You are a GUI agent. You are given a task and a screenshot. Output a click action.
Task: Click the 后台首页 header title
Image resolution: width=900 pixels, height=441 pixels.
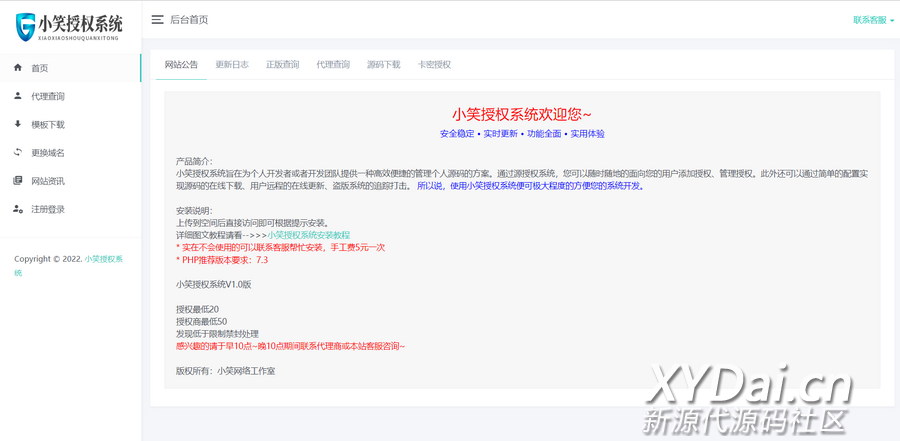(x=189, y=20)
